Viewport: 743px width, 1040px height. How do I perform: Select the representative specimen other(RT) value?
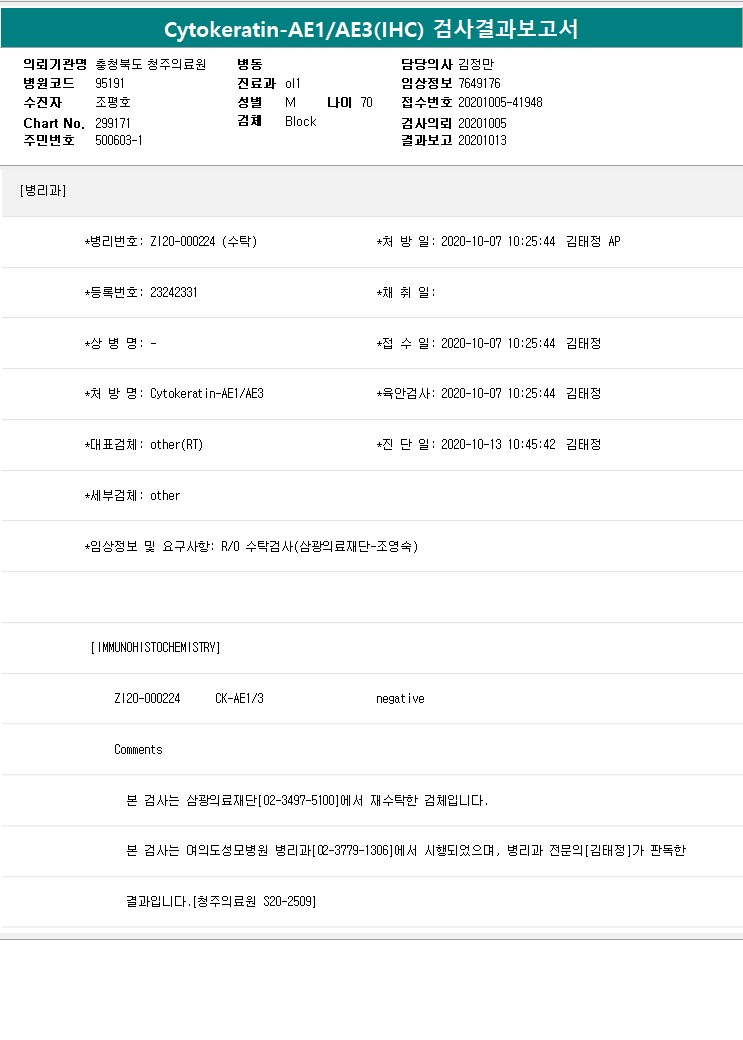[x=176, y=445]
